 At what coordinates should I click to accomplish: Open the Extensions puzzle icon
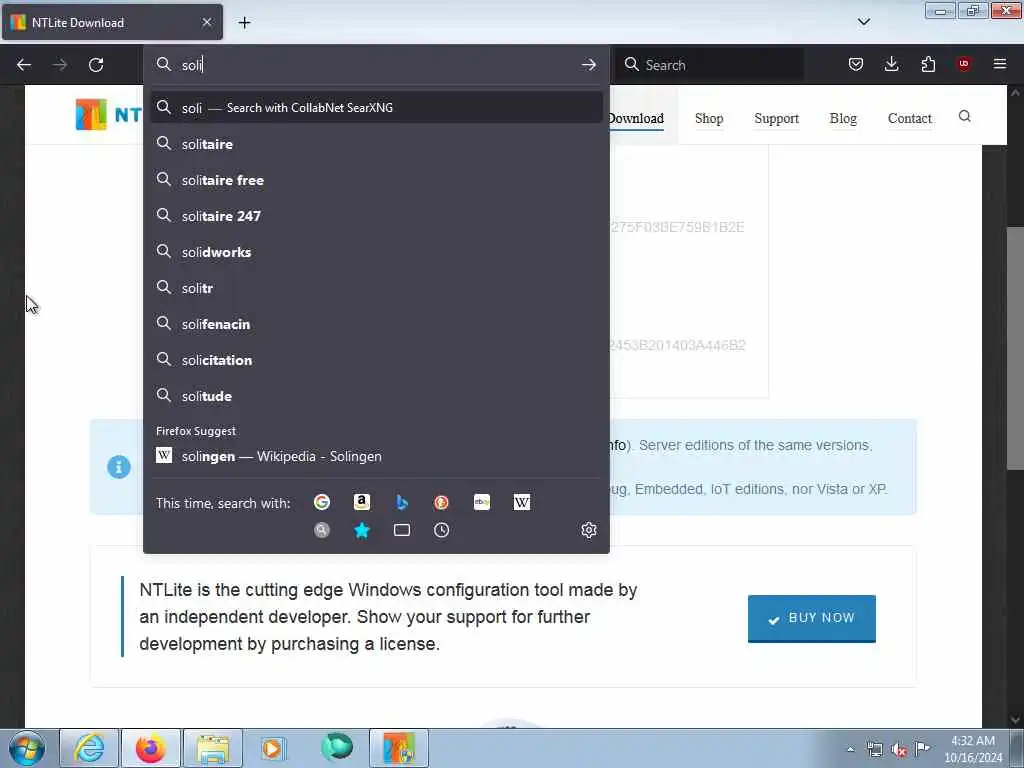tap(928, 64)
